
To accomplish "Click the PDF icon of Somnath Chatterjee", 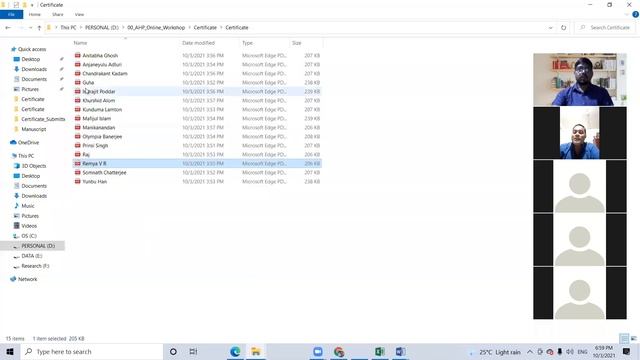I will (x=78, y=172).
